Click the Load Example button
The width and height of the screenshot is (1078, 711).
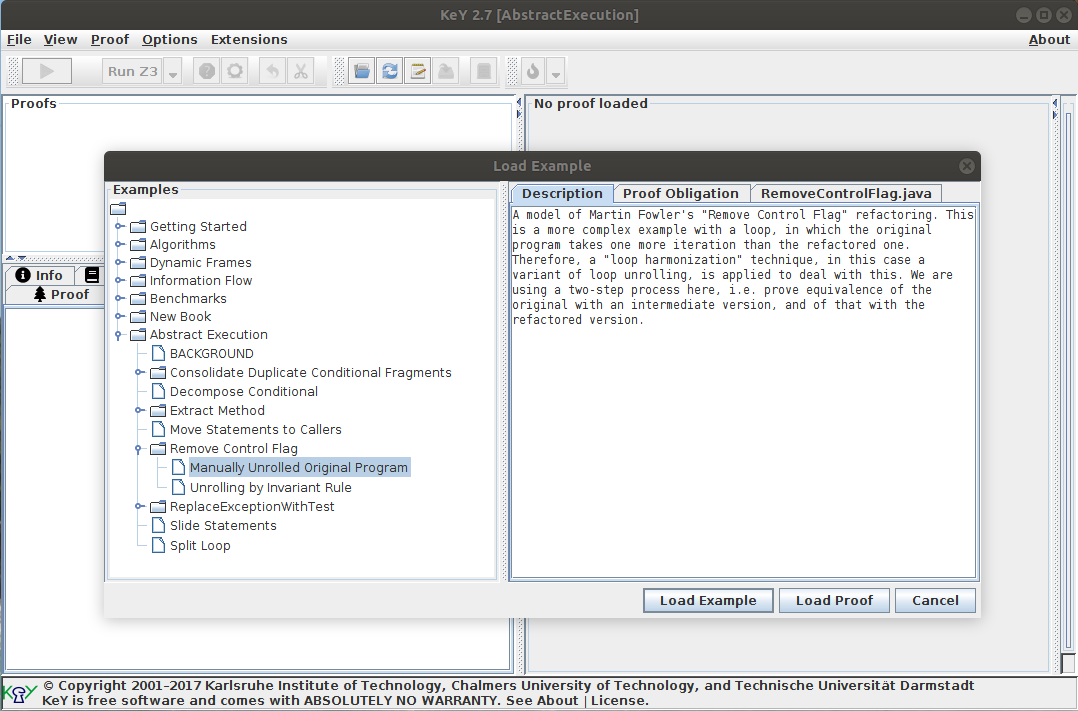[708, 600]
